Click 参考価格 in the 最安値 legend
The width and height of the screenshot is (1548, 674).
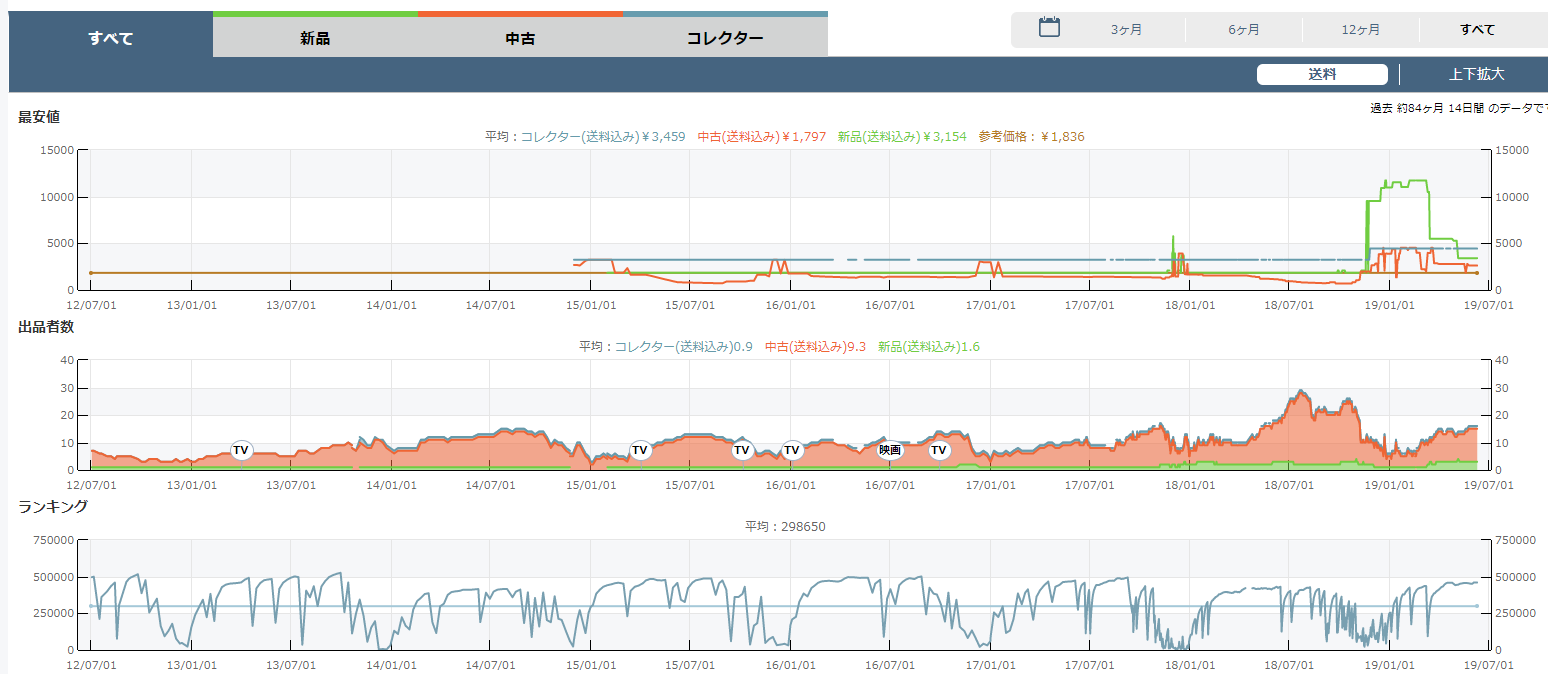tap(1031, 136)
